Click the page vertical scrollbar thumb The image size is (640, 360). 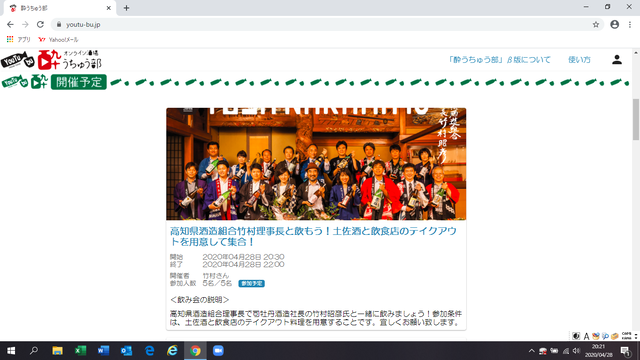(x=636, y=119)
